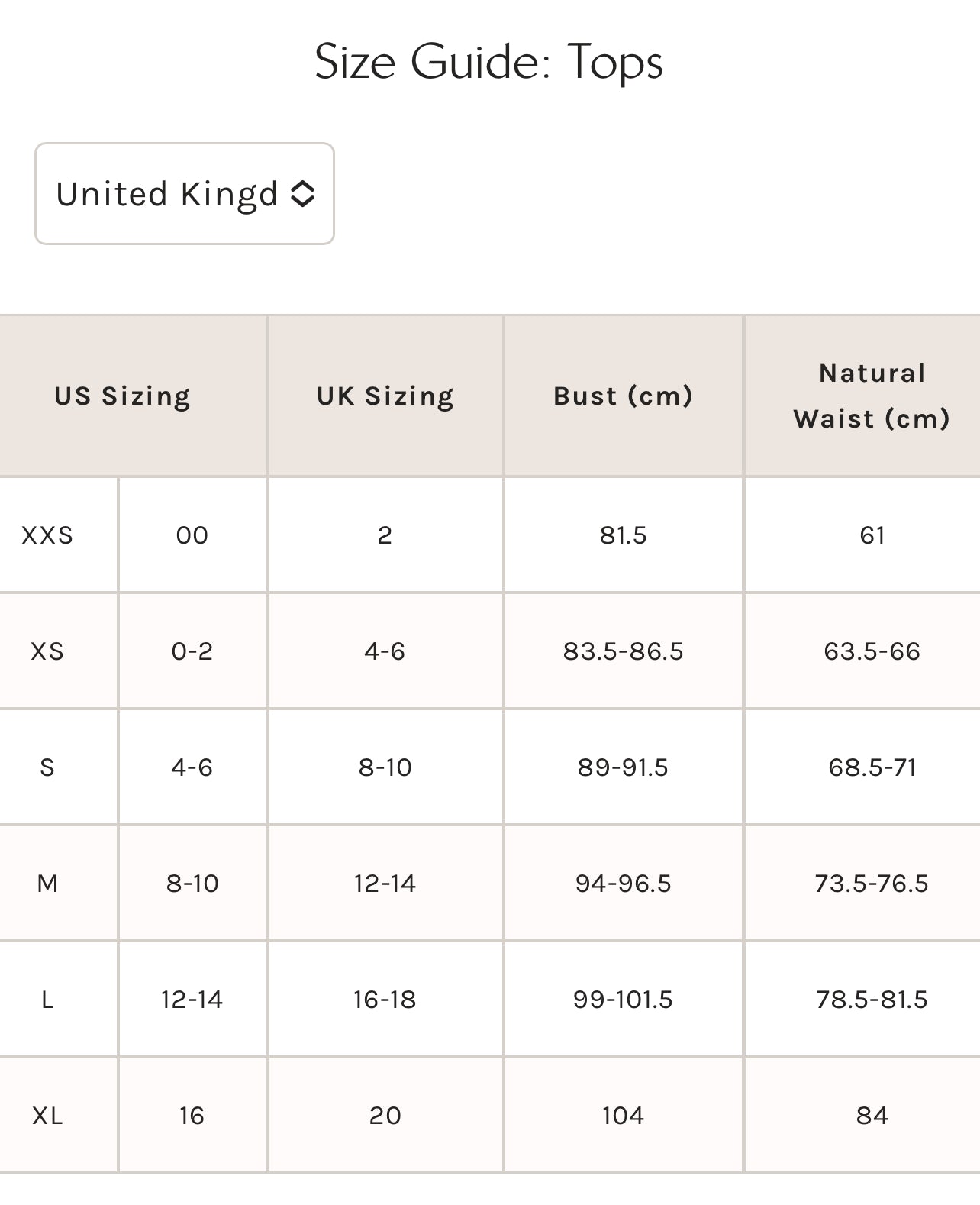Select the L size row label

click(47, 1000)
